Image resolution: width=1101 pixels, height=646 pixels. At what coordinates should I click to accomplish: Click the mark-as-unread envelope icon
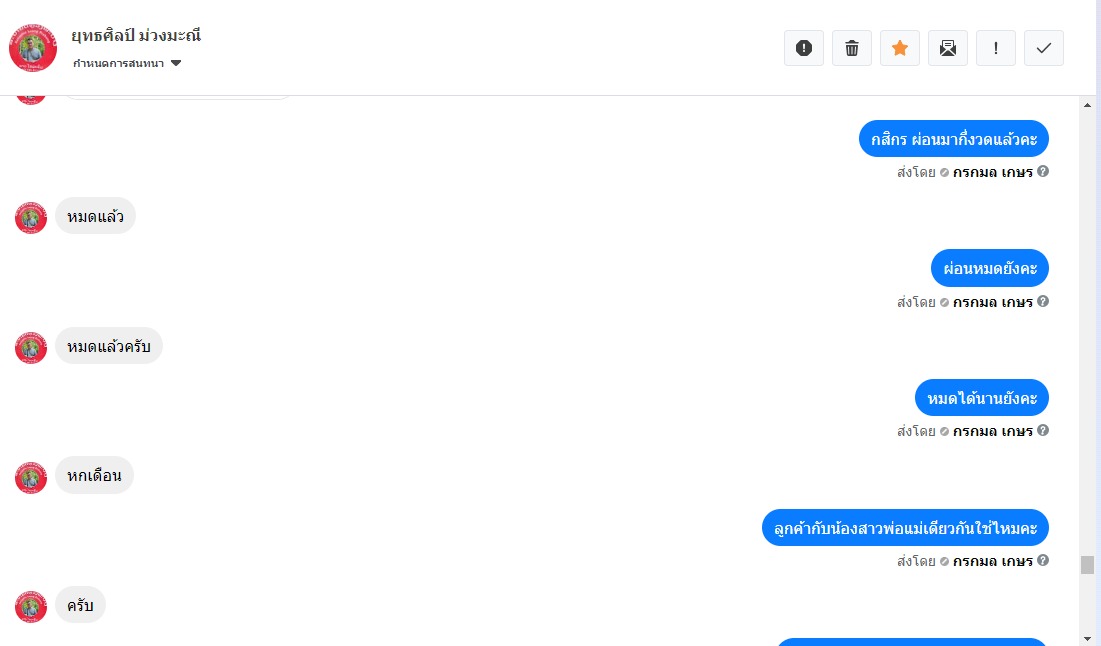click(x=948, y=48)
